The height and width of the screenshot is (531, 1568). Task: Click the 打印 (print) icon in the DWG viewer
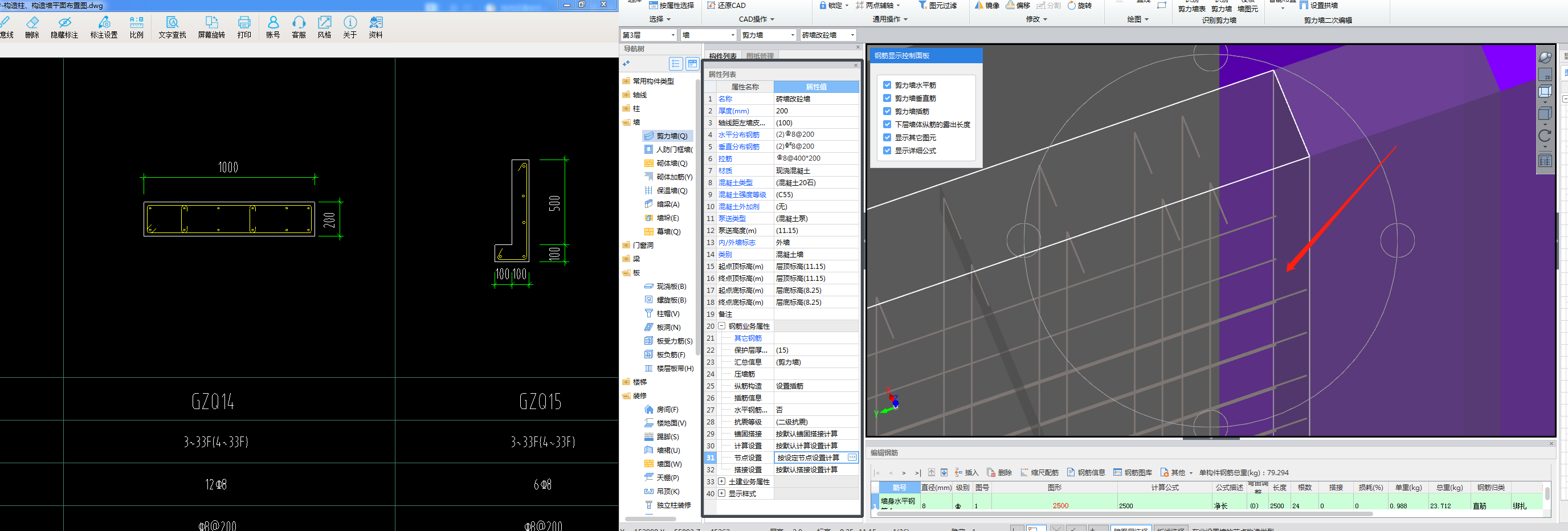tap(244, 27)
